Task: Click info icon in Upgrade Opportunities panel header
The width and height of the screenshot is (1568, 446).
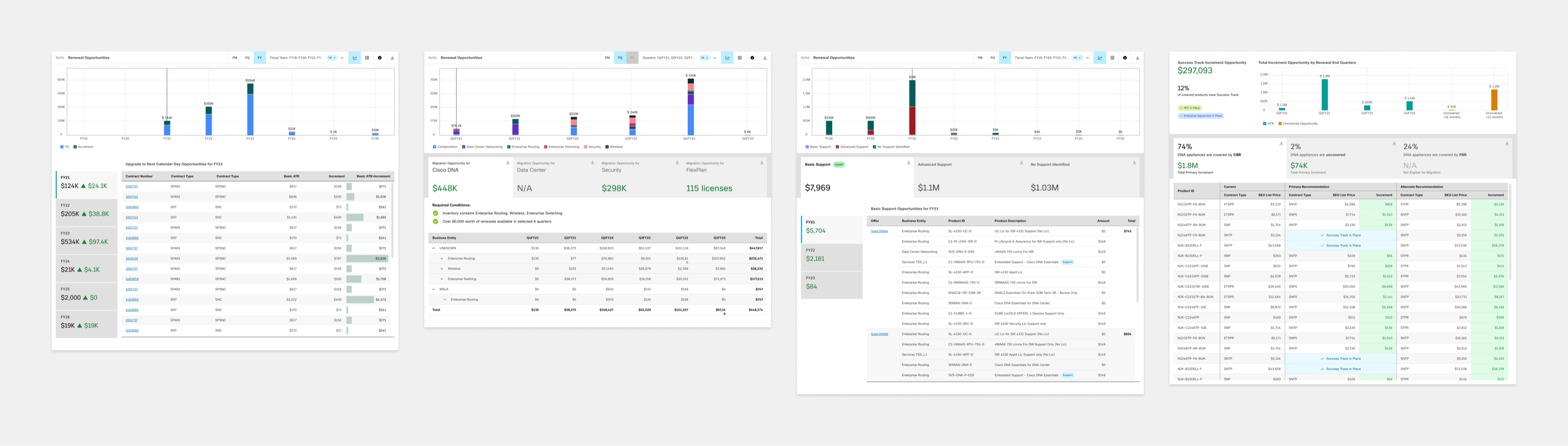Action: 380,58
